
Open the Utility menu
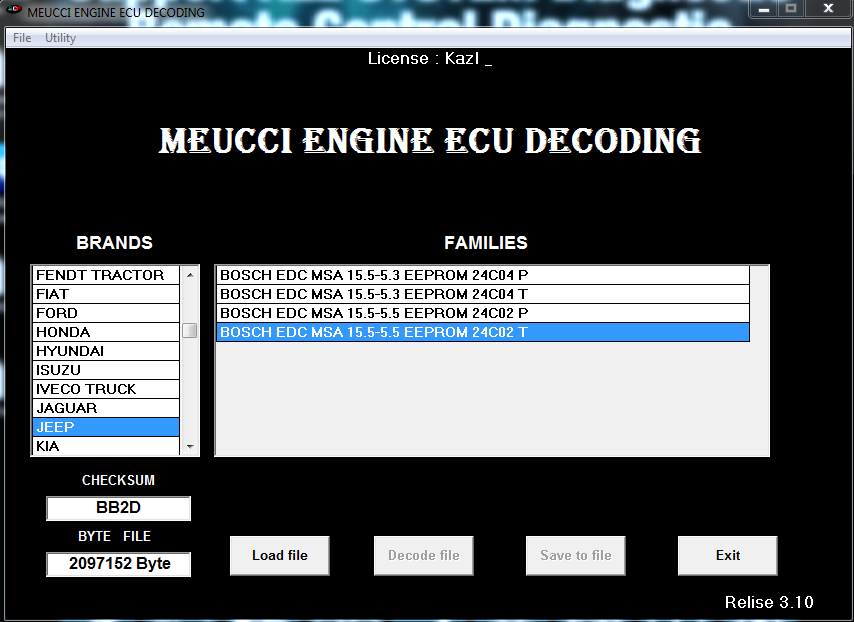tap(60, 38)
